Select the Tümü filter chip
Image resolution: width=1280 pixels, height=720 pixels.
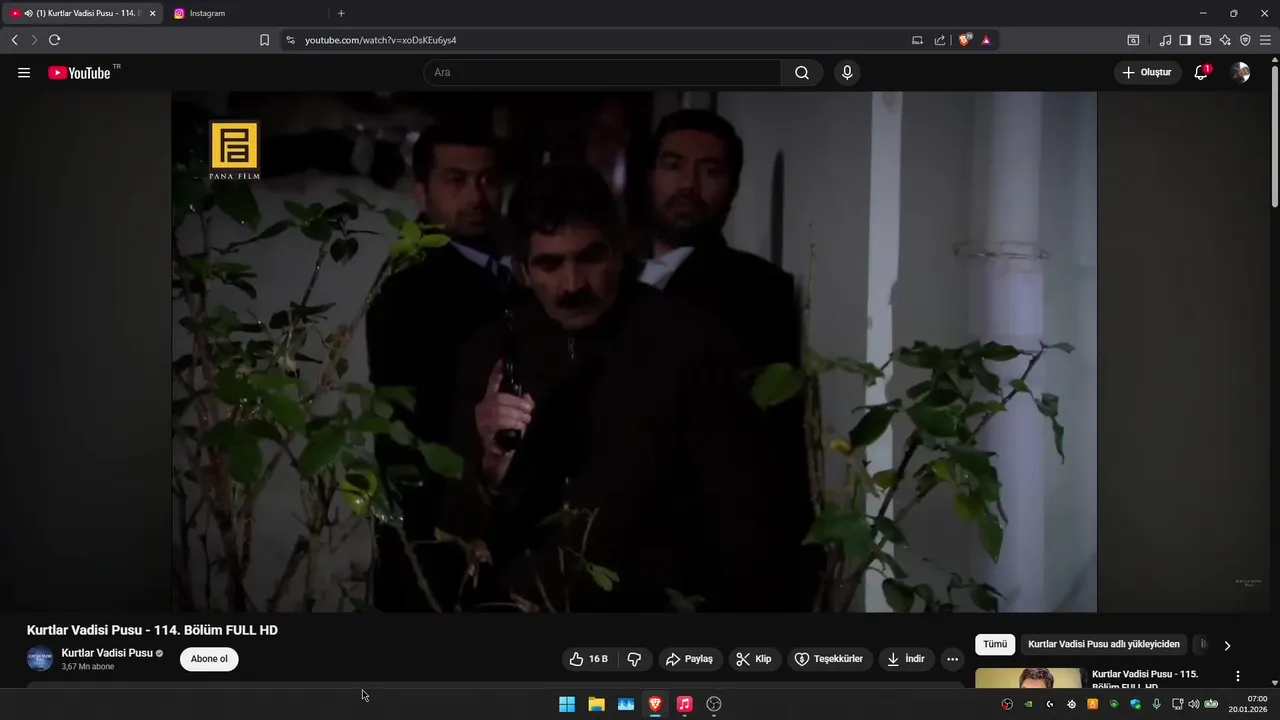tap(995, 645)
